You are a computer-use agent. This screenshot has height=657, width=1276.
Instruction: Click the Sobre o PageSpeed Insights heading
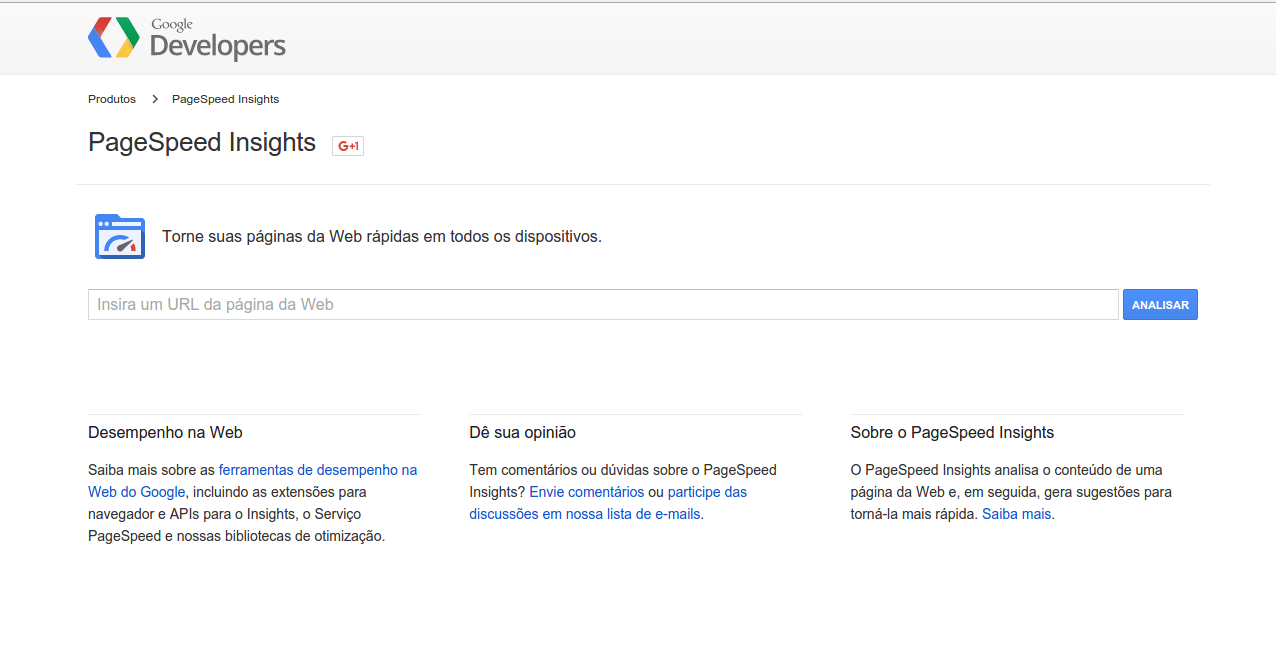952,433
